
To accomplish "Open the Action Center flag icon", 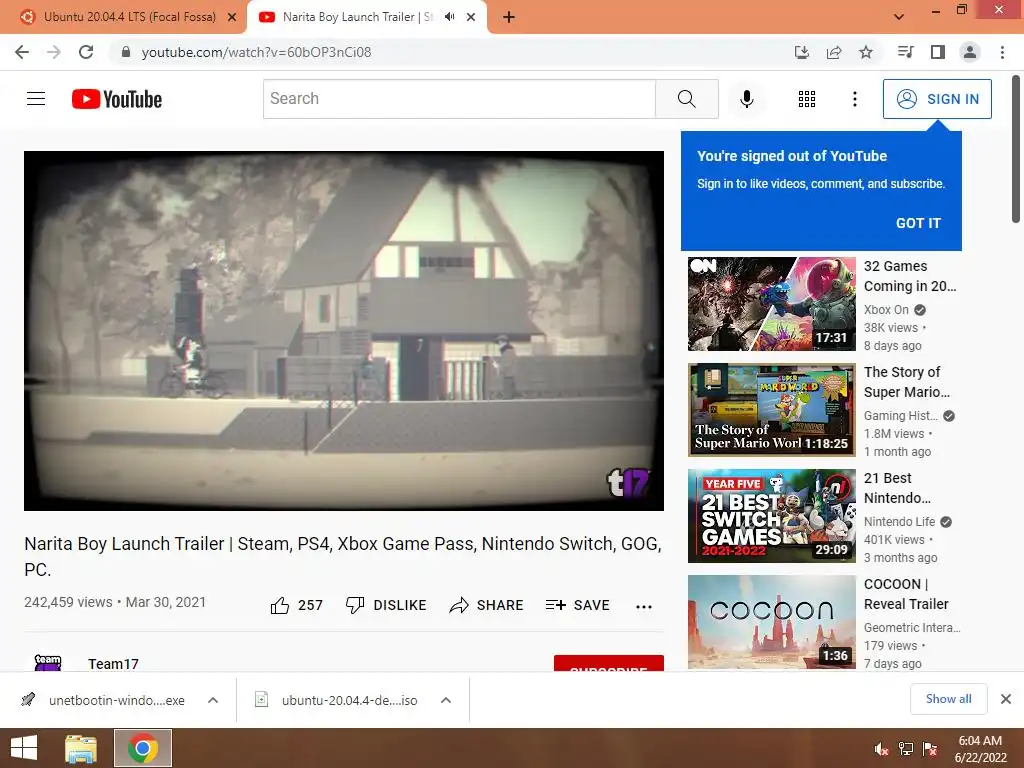I will (x=929, y=749).
